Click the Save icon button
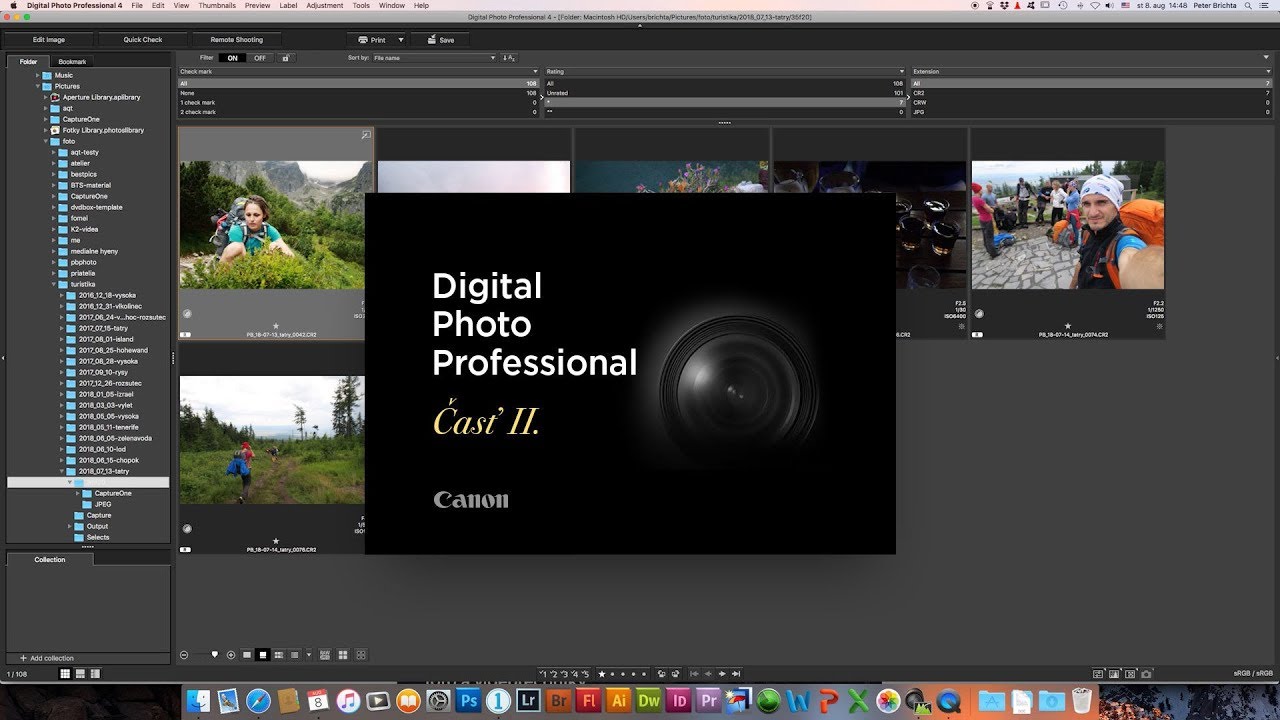Image resolution: width=1280 pixels, height=720 pixels. click(440, 40)
